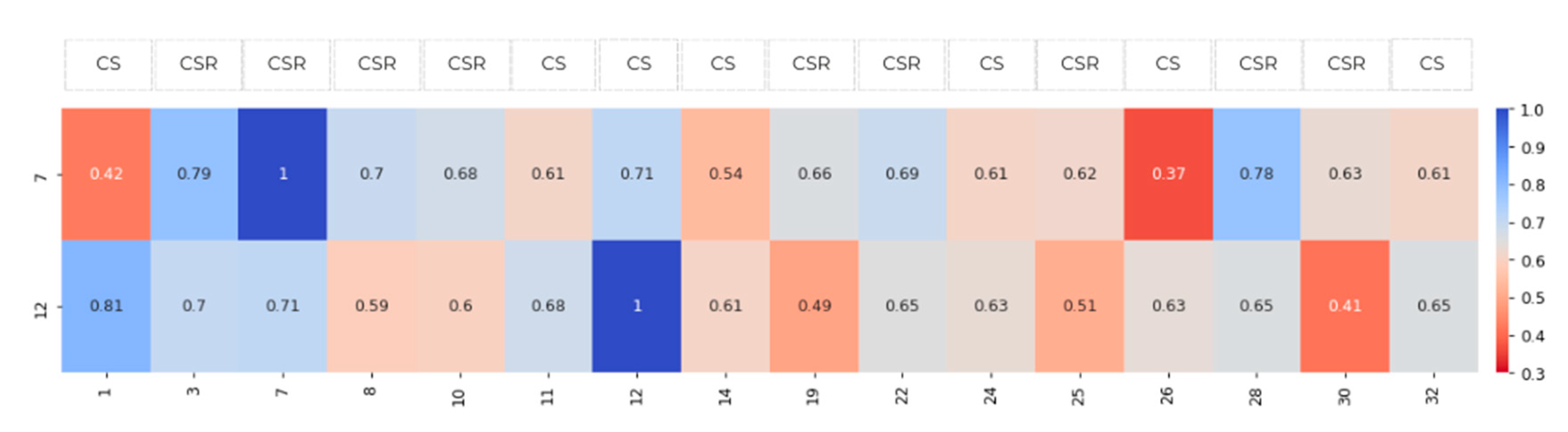The image size is (1568, 432).
Task: Click the CS label box above column 32
Action: tap(1431, 64)
